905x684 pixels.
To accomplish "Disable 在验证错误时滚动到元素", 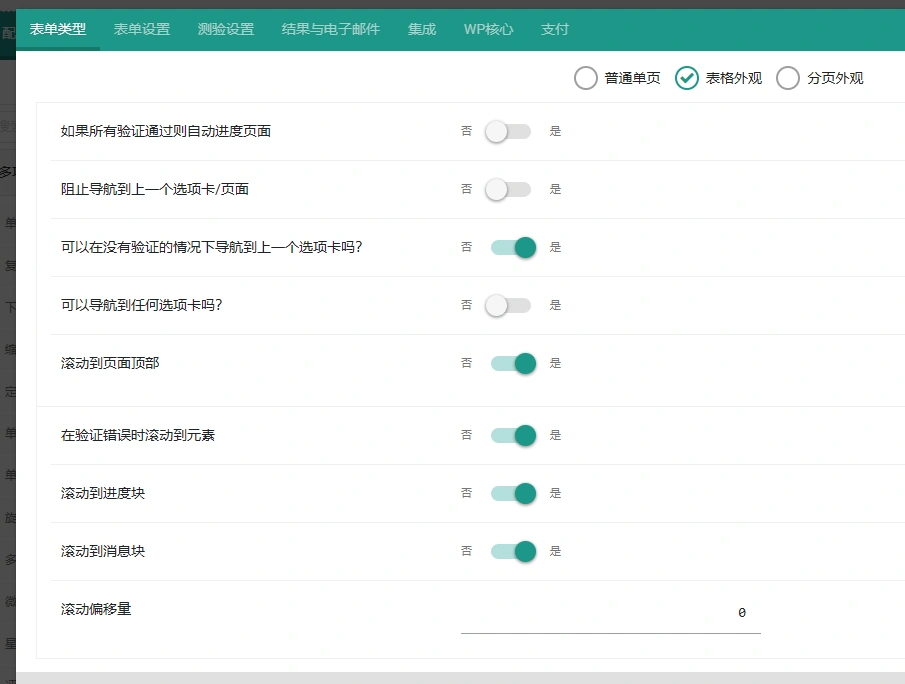I will coord(512,435).
